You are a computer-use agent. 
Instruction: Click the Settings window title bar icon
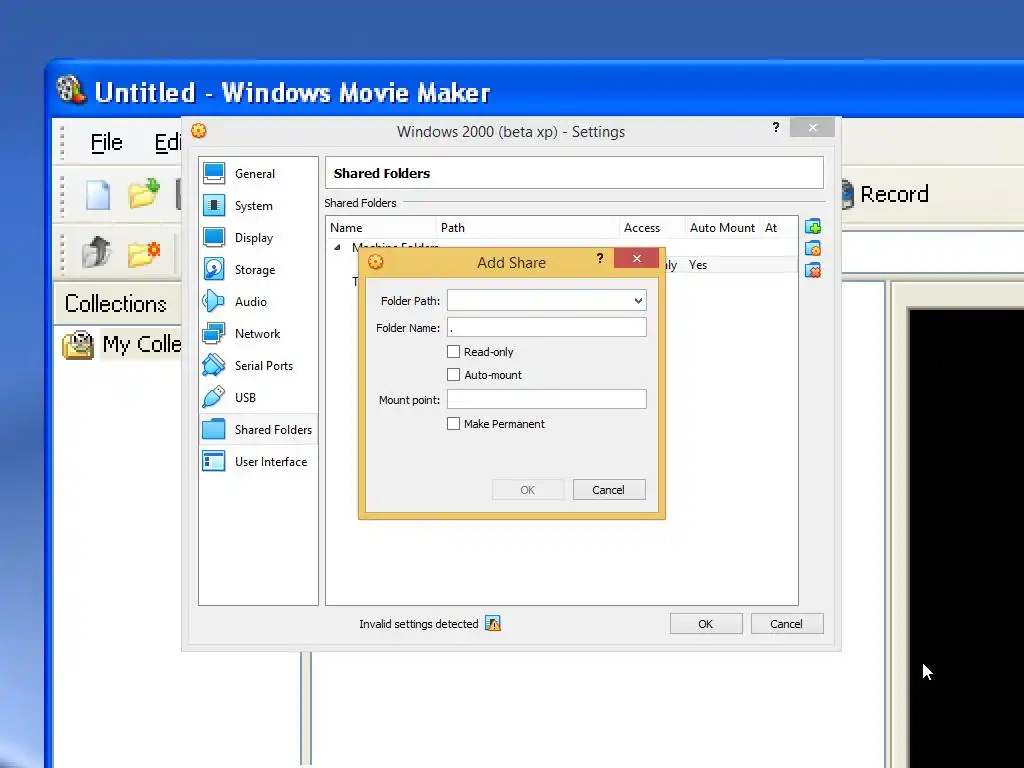[x=199, y=131]
